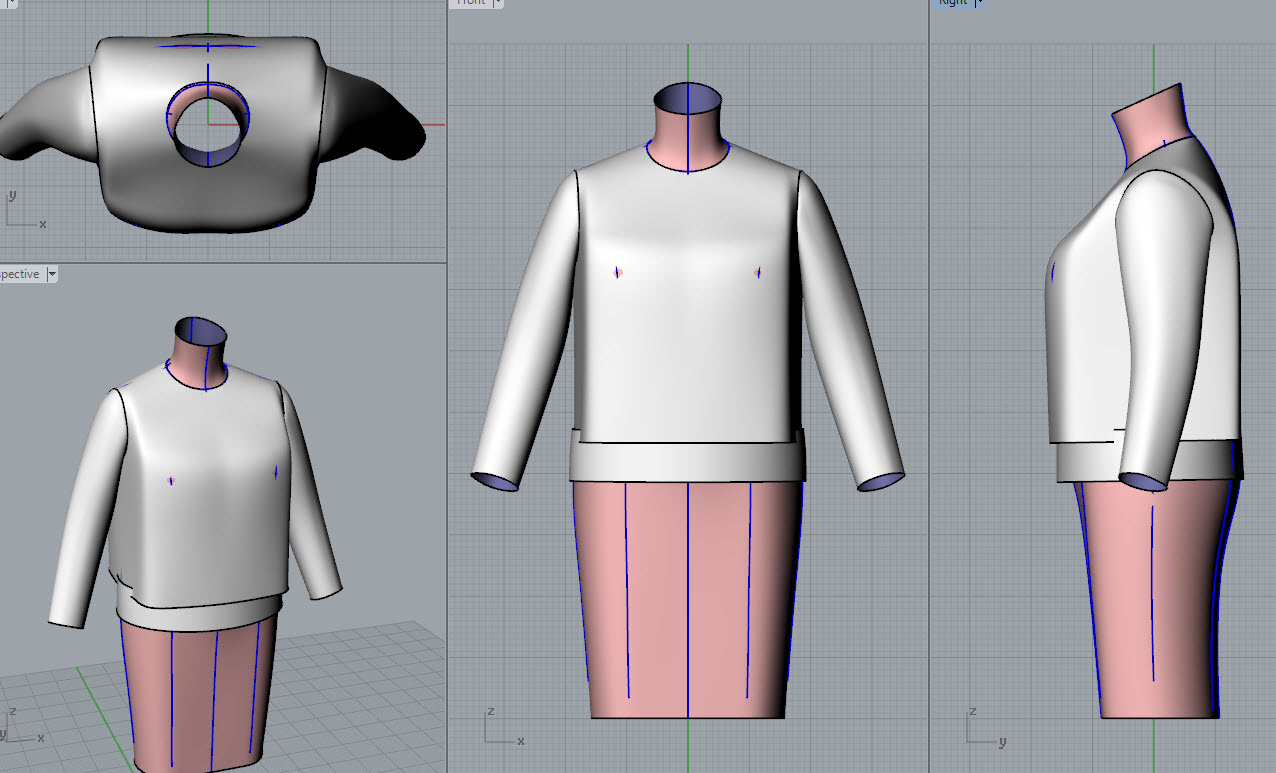Open the Perspective viewport menu arrow
Image resolution: width=1276 pixels, height=773 pixels.
52,274
